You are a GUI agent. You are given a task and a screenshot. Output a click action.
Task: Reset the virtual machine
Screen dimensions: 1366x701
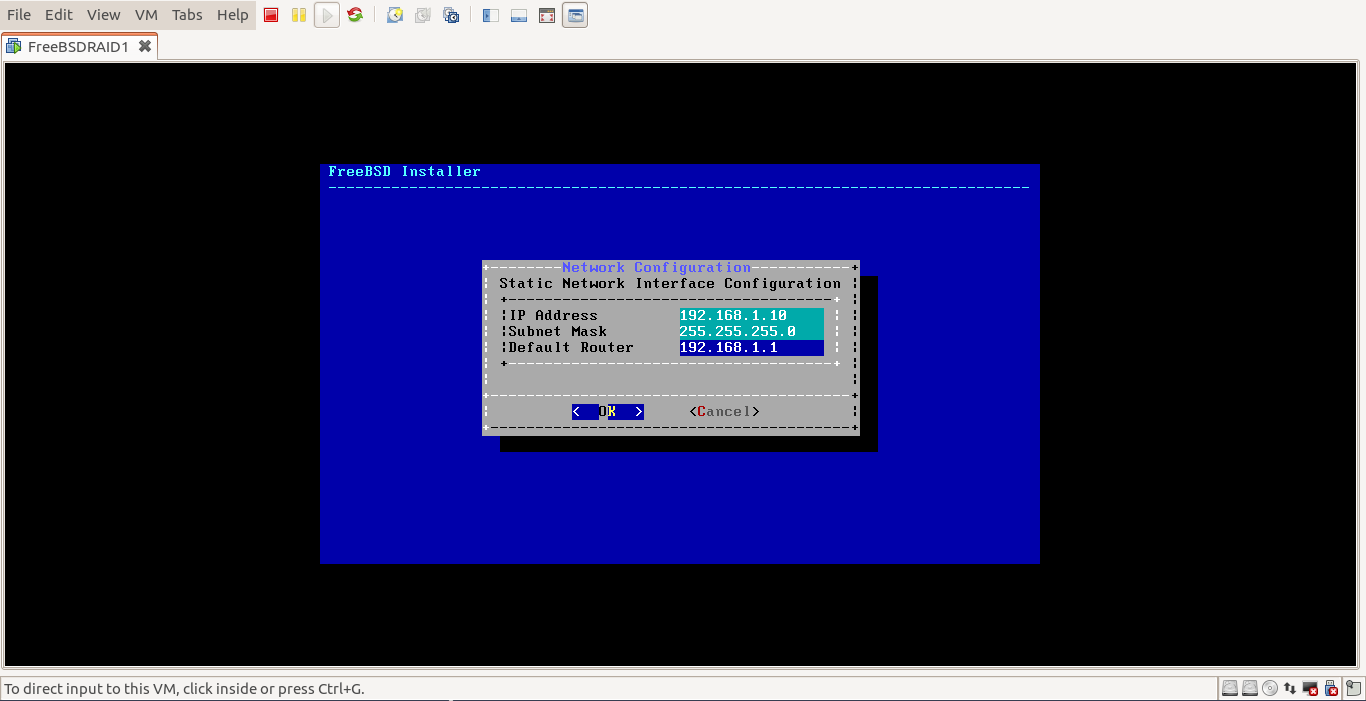[x=355, y=14]
